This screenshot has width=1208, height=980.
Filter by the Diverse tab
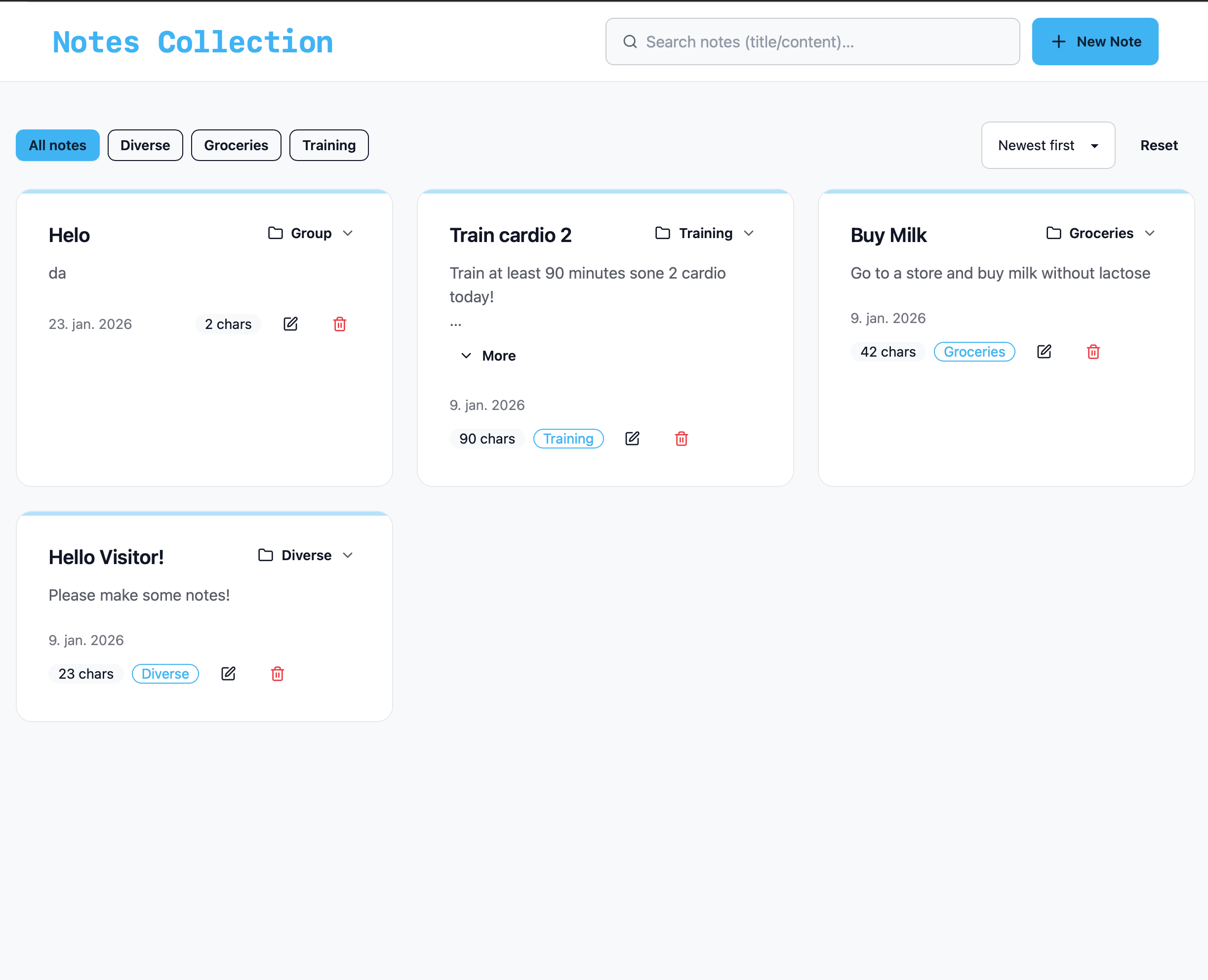pos(145,146)
